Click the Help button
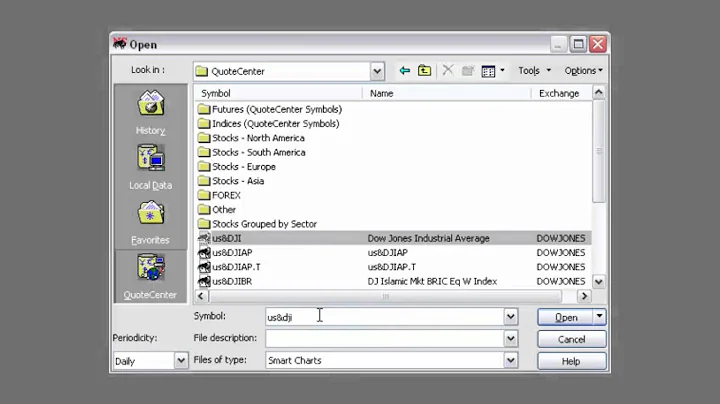 point(572,361)
